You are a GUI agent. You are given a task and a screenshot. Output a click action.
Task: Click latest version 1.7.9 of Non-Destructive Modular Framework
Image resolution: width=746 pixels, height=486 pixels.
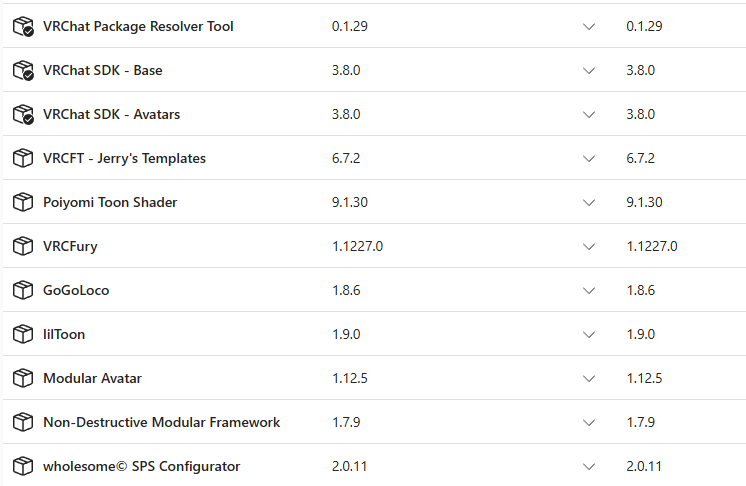(640, 422)
